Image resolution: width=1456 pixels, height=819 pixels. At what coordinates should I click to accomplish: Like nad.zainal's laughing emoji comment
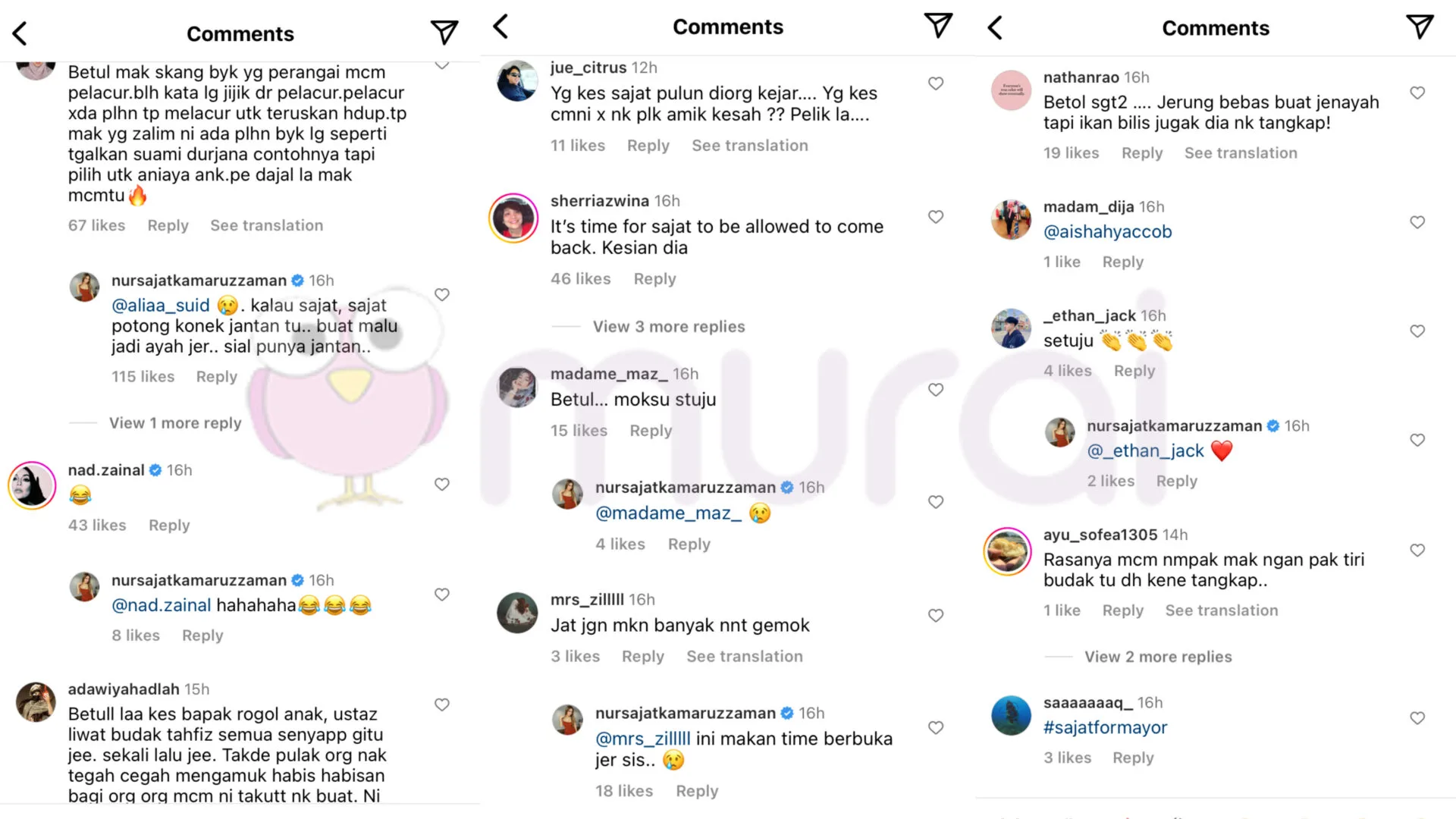(442, 485)
